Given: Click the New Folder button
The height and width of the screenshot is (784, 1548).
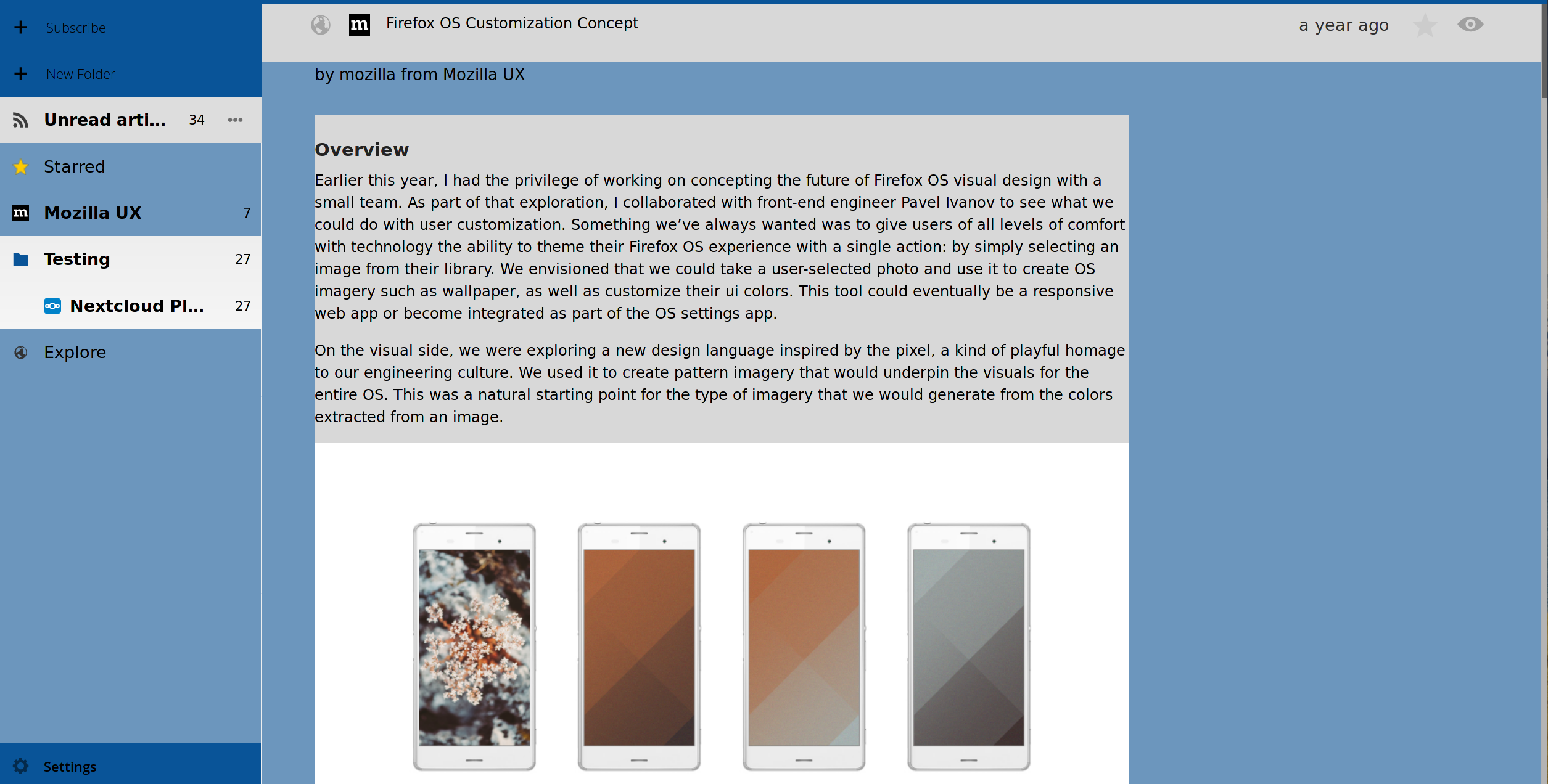Looking at the screenshot, I should [80, 73].
